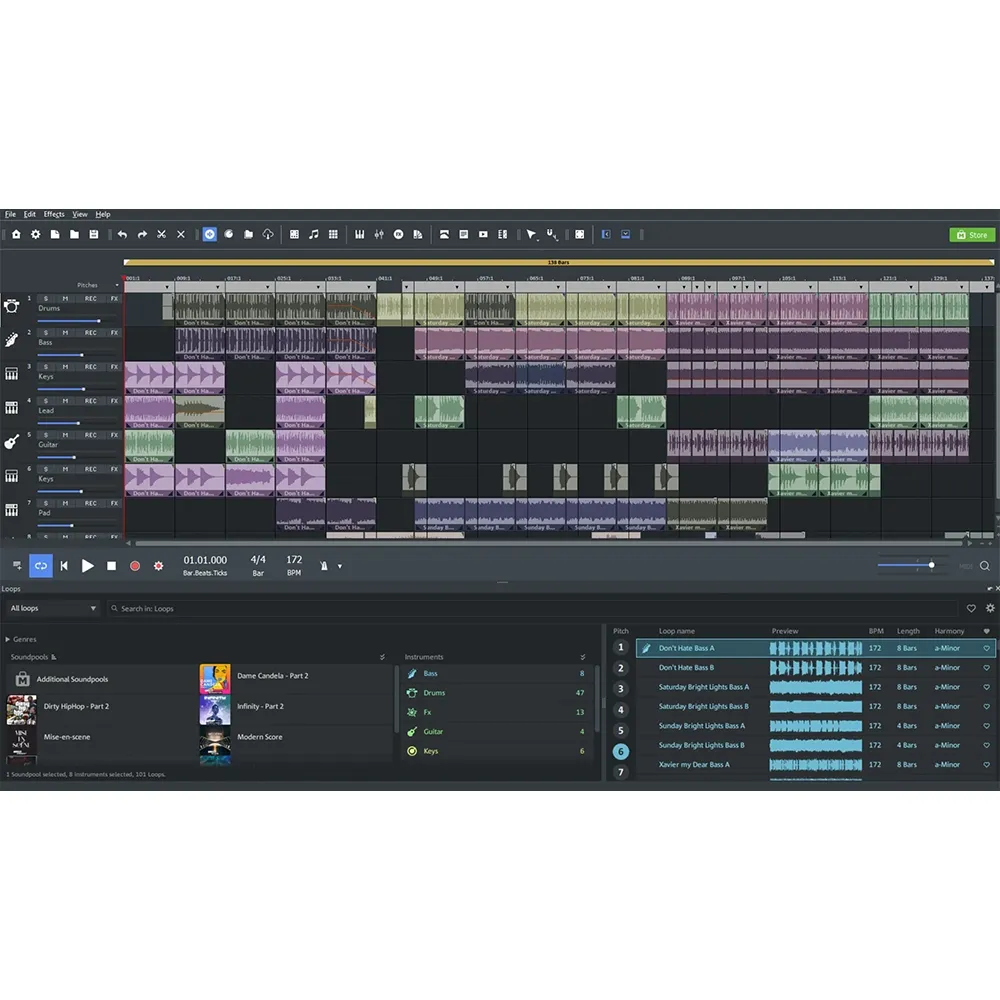Open the View menu
The image size is (1000, 1000).
coord(80,214)
